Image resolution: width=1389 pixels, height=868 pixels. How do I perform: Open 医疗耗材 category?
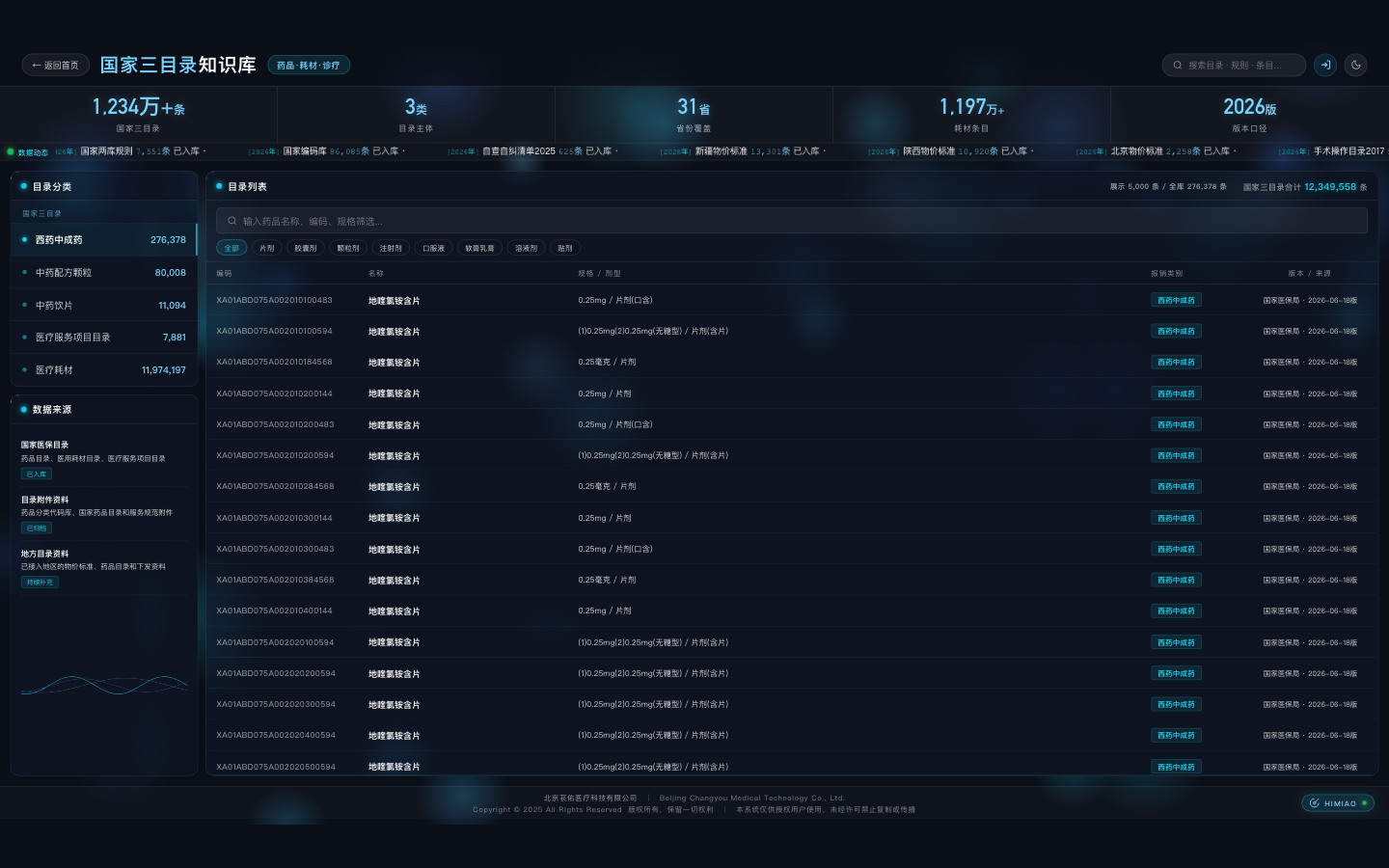coord(104,370)
